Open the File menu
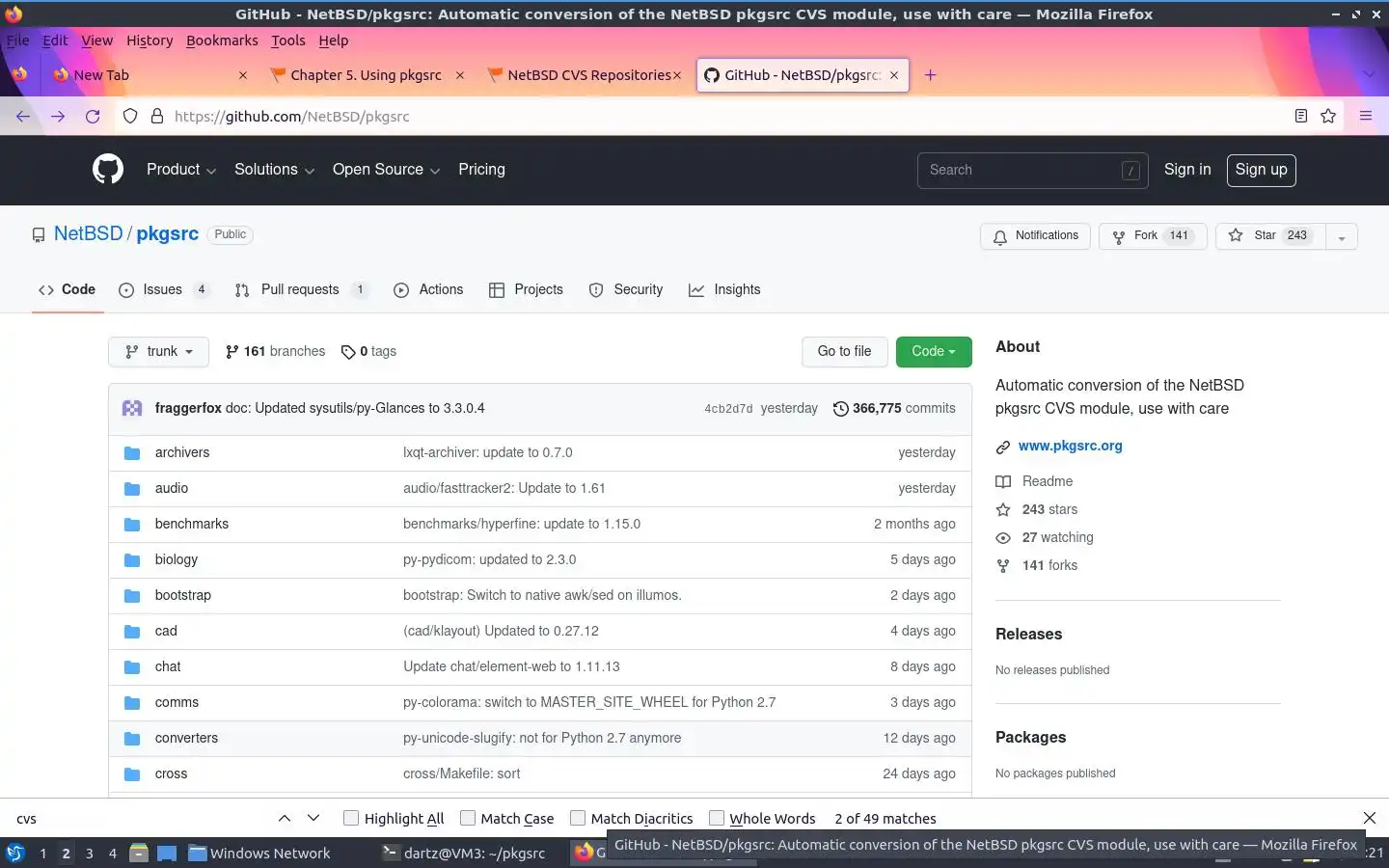Screen dimensions: 1389x868 click(x=17, y=41)
